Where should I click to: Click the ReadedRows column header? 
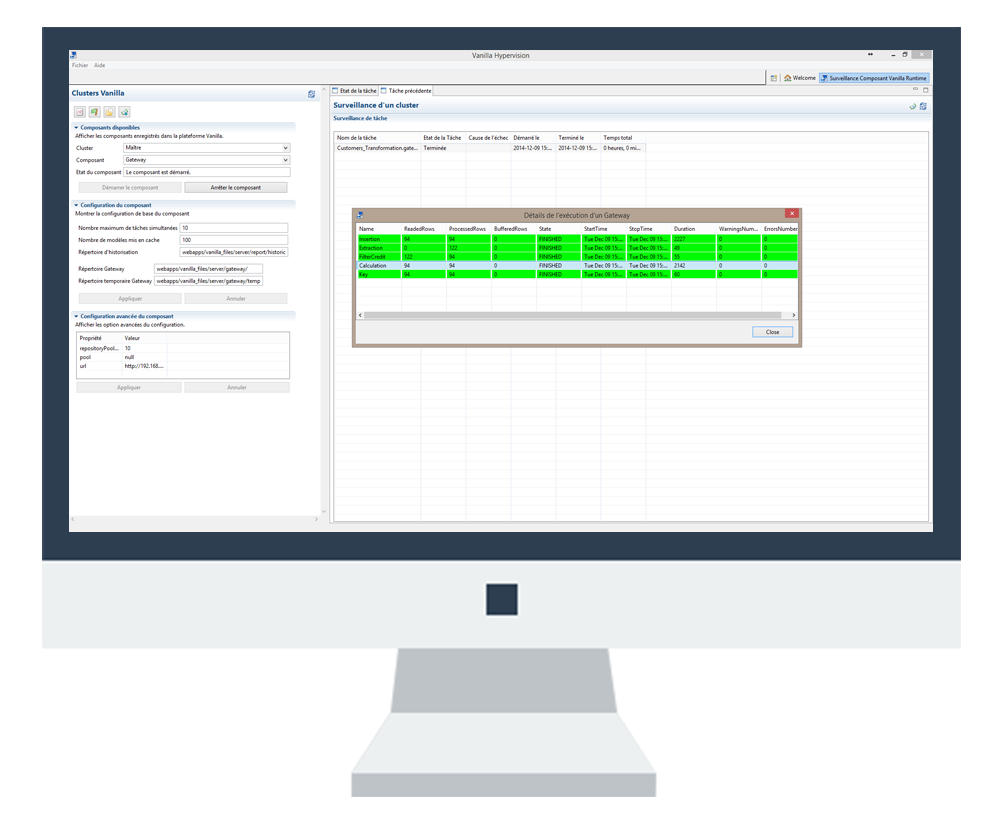pos(423,228)
